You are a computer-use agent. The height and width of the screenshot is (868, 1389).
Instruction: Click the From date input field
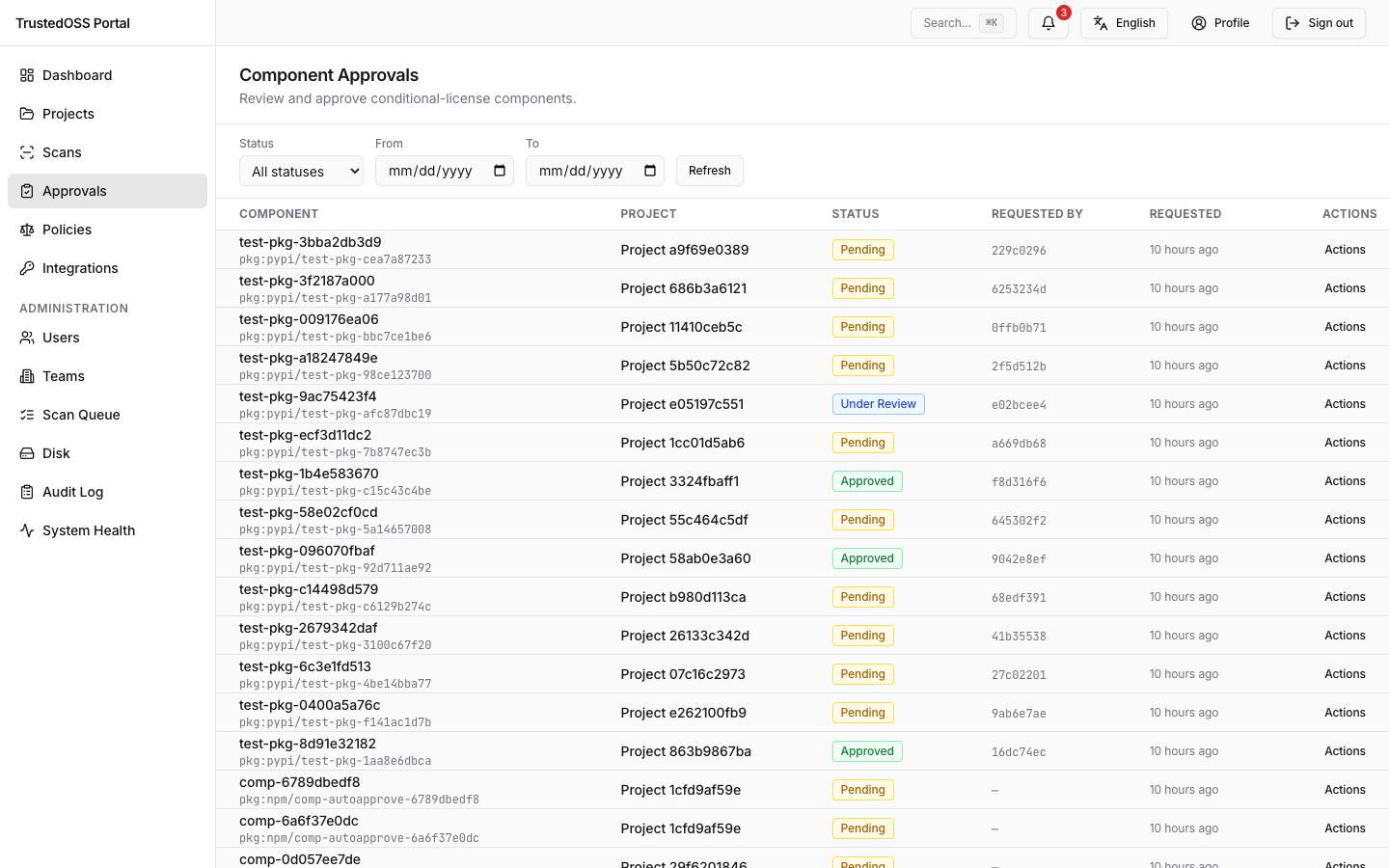[445, 171]
